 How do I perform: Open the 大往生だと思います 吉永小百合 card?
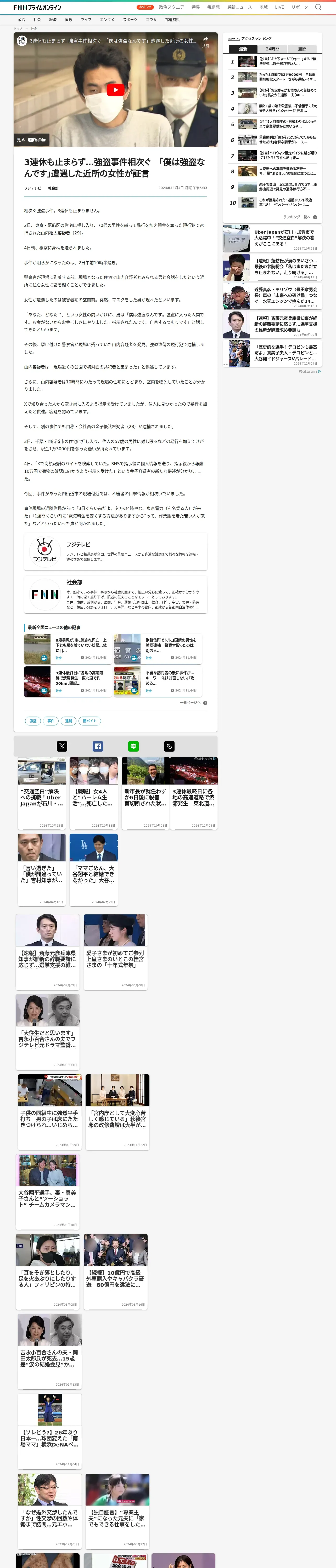pyautogui.click(x=48, y=1032)
